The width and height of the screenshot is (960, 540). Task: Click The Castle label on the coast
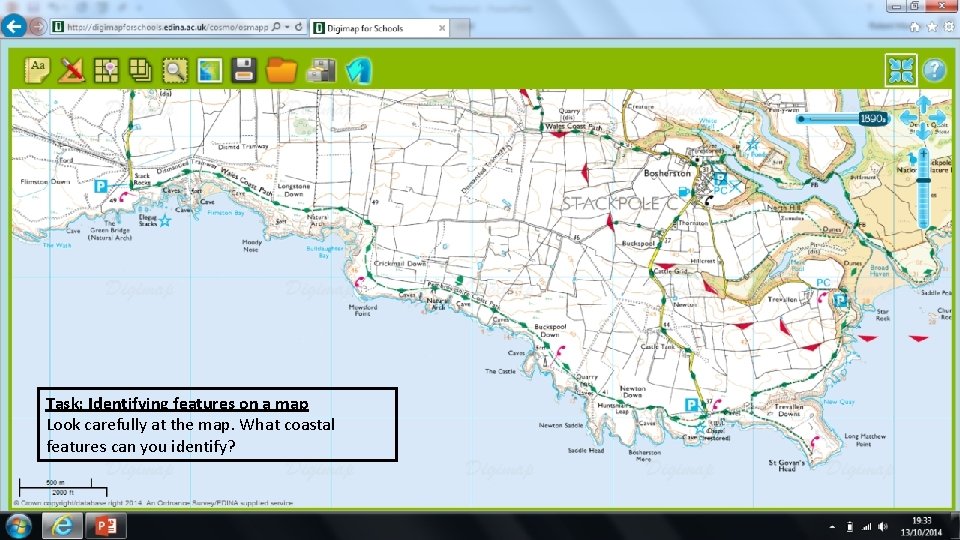(500, 371)
